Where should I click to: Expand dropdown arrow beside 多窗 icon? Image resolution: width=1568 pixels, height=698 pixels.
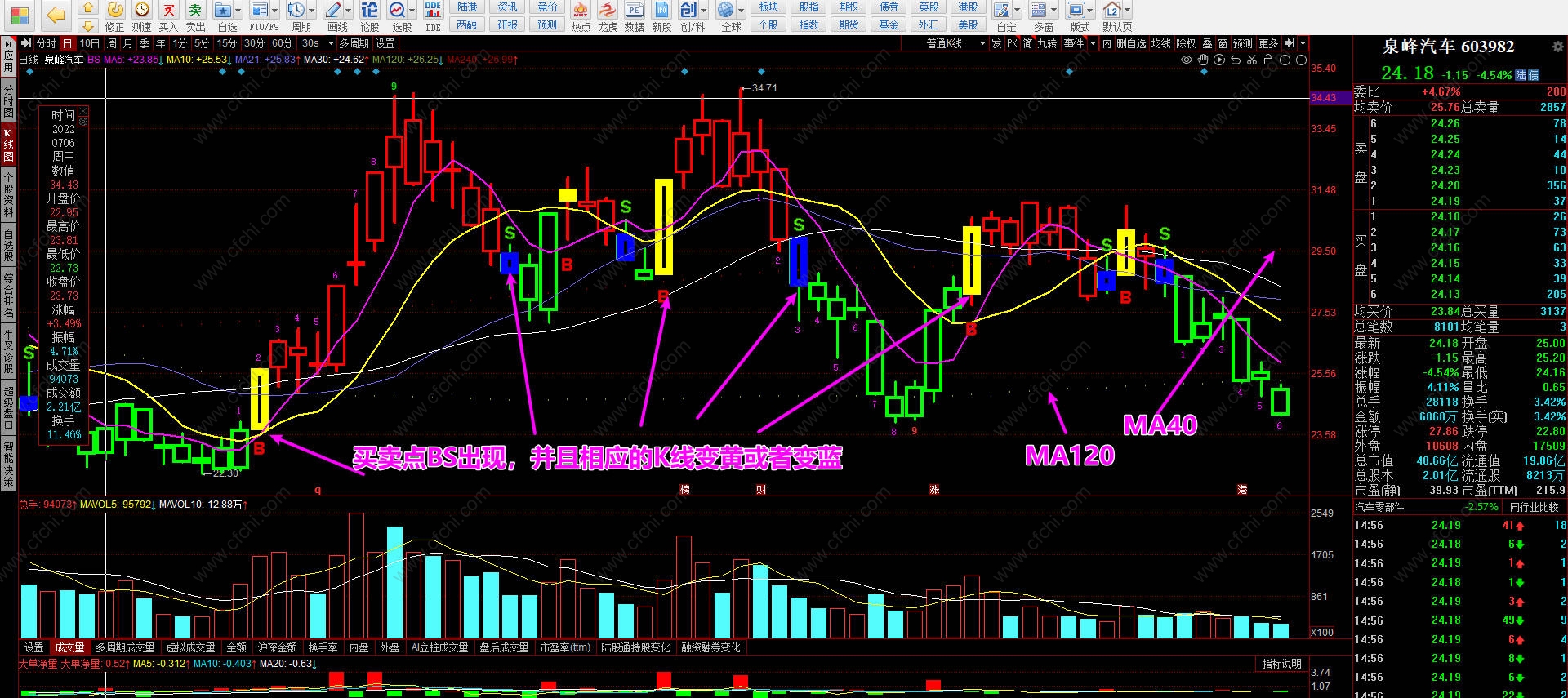[x=1053, y=11]
